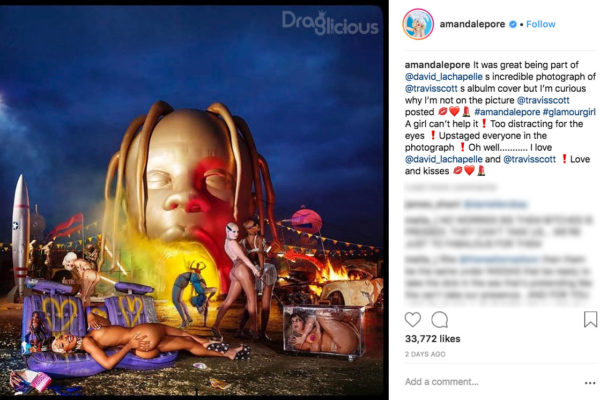Open the '2 days ago' timestamp link
This screenshot has height=400, width=600.
pos(425,354)
